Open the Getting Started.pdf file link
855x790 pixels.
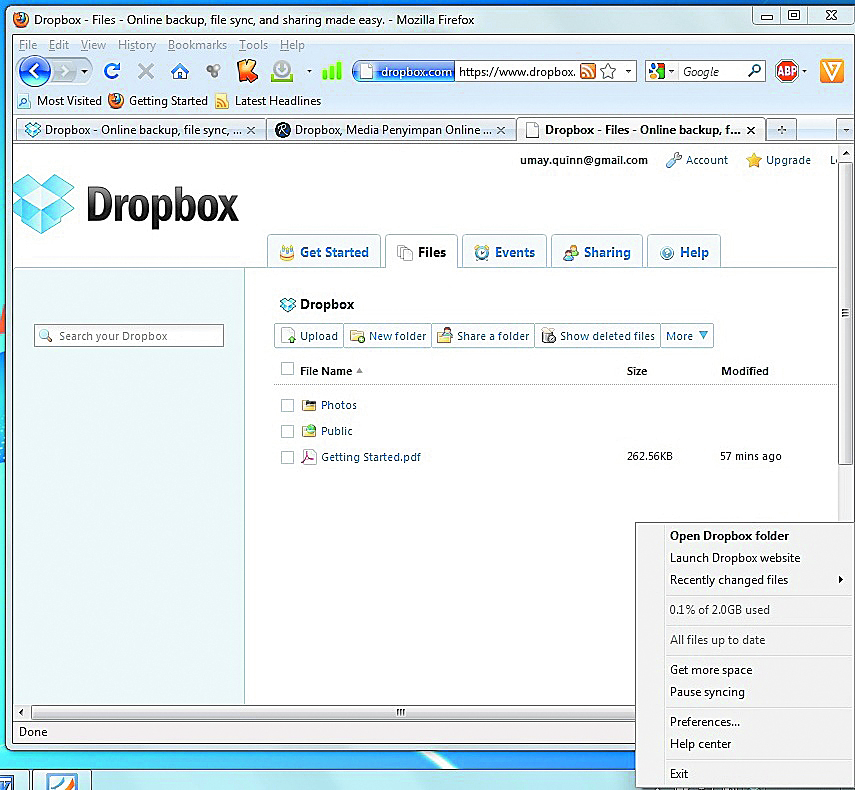click(371, 457)
